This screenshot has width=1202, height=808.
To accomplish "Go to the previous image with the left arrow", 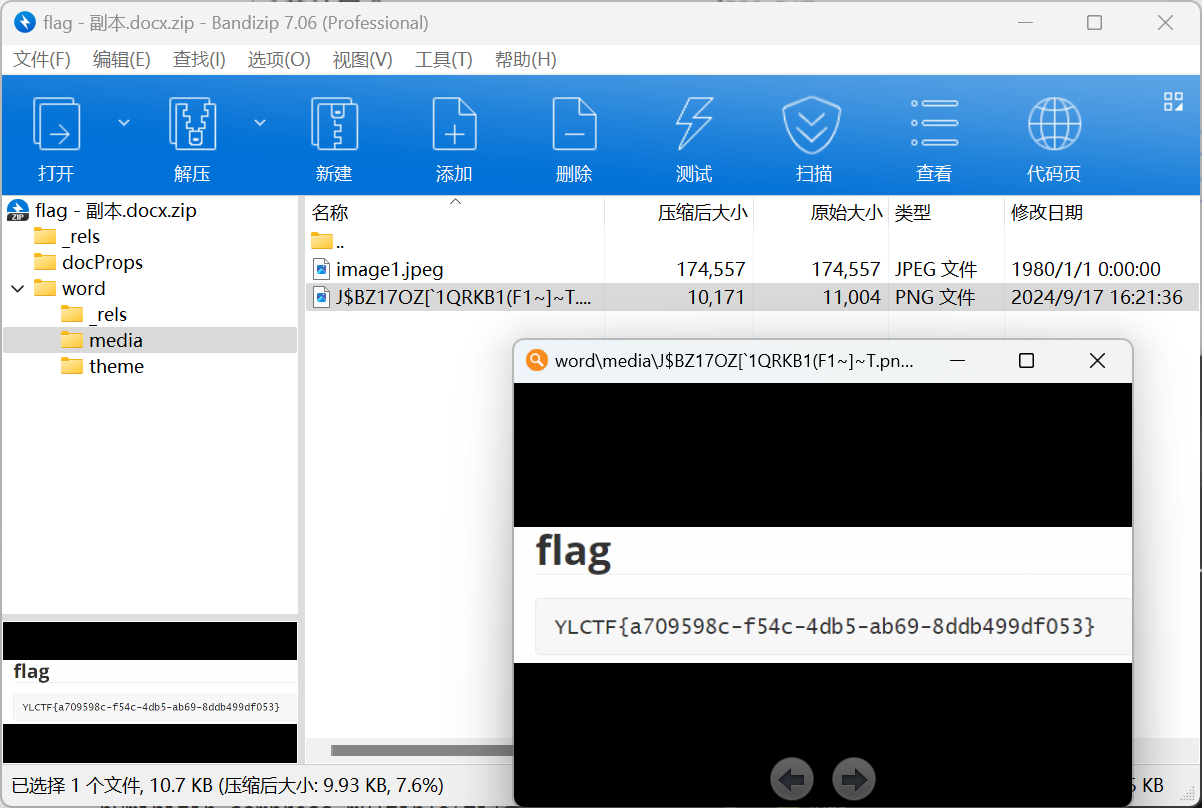I will click(x=792, y=779).
